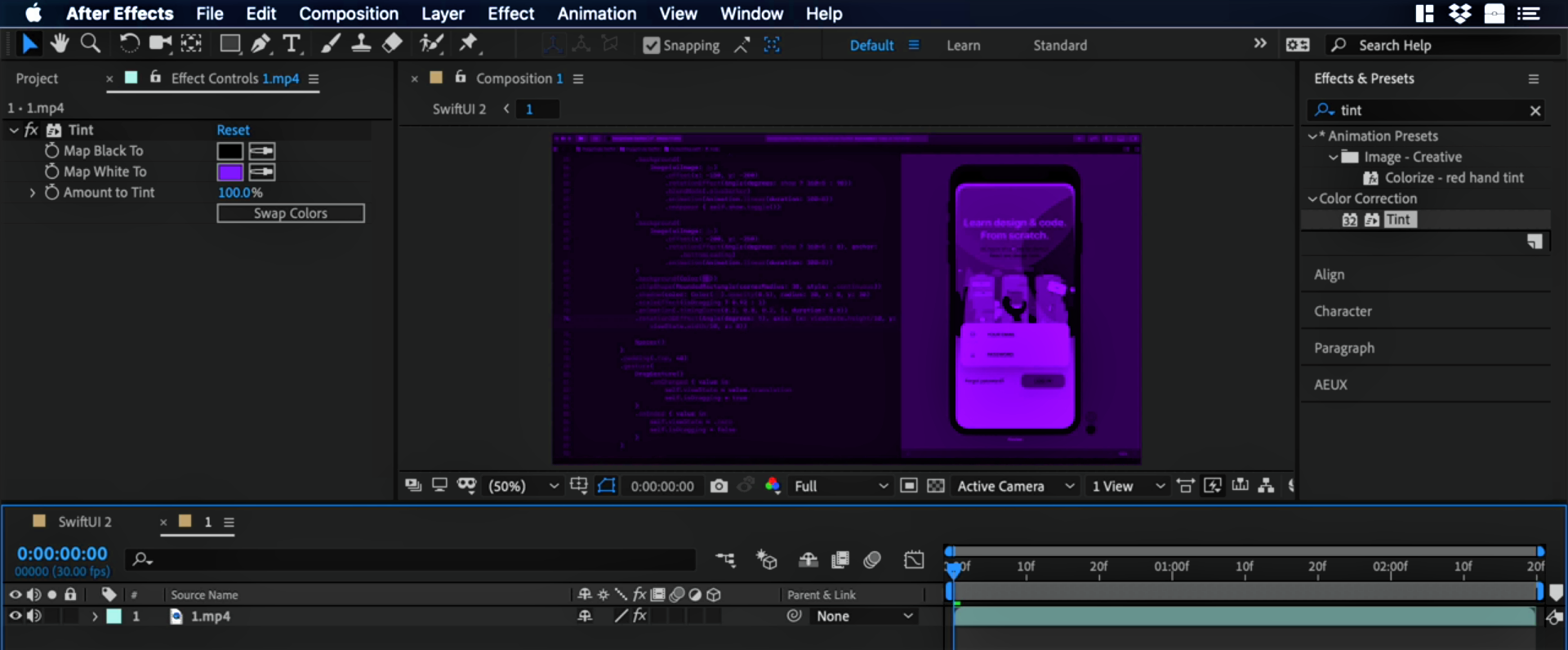Open the purple Map White To swatch
Image resolution: width=1568 pixels, height=650 pixels.
coord(229,172)
